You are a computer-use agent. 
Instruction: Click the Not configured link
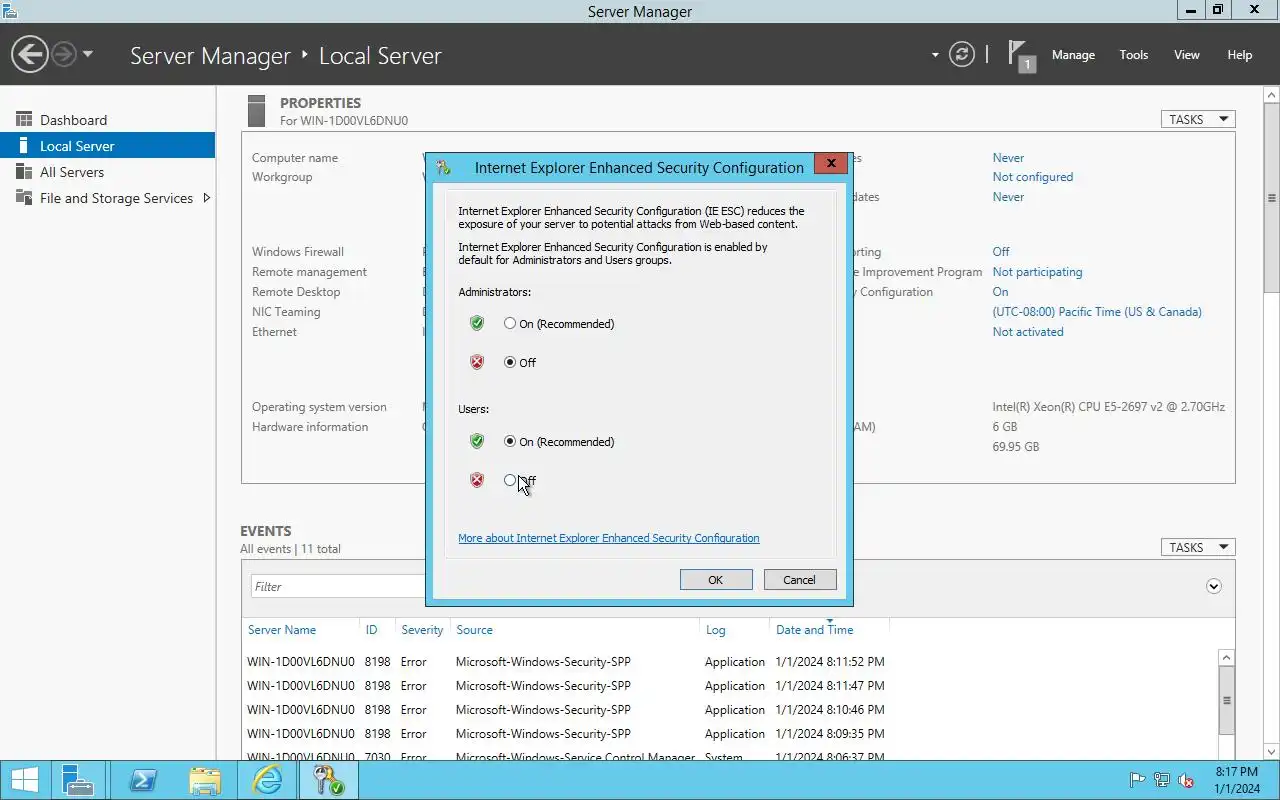(x=1032, y=177)
